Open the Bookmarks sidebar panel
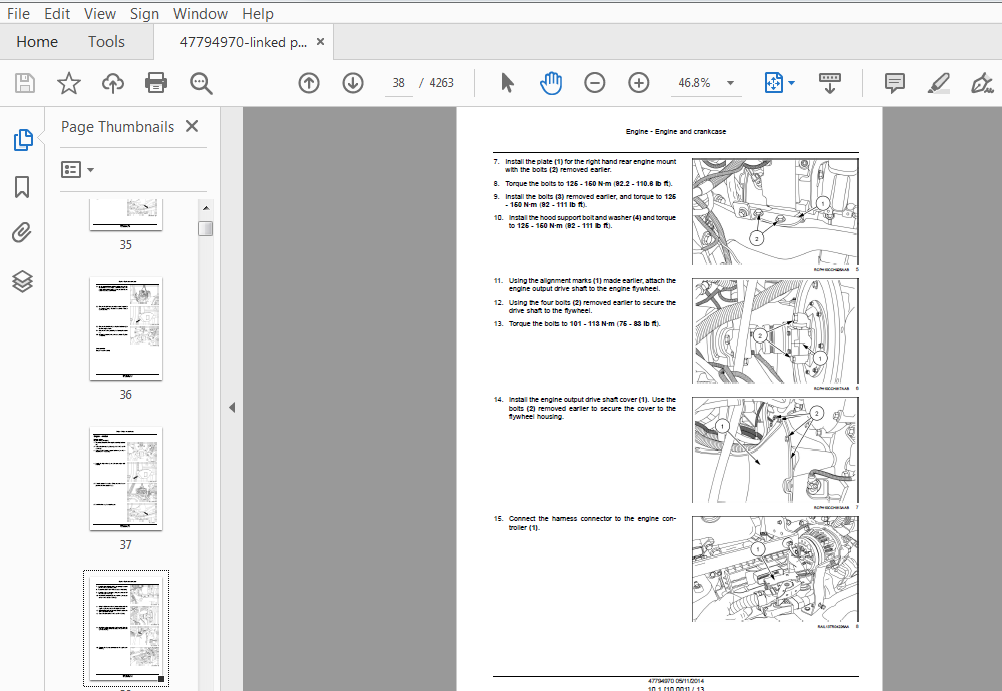The height and width of the screenshot is (691, 1002). [x=22, y=187]
